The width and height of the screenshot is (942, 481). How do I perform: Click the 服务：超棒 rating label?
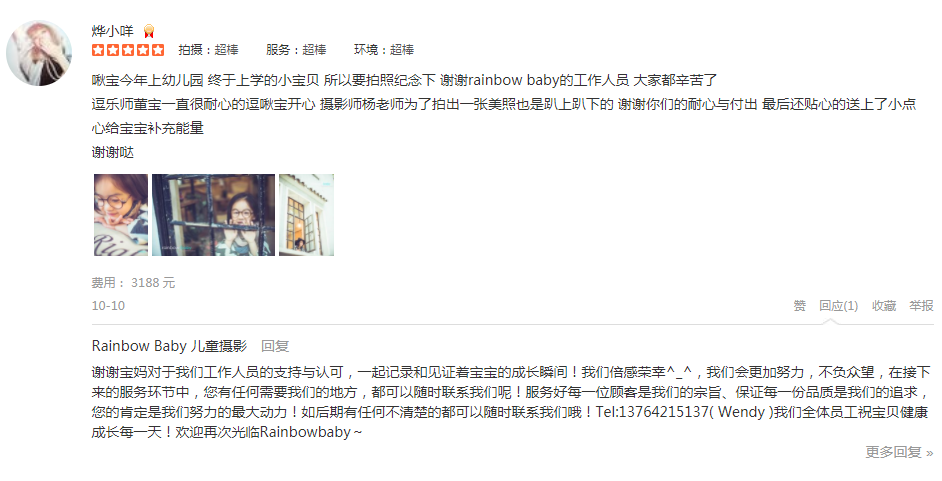point(296,50)
